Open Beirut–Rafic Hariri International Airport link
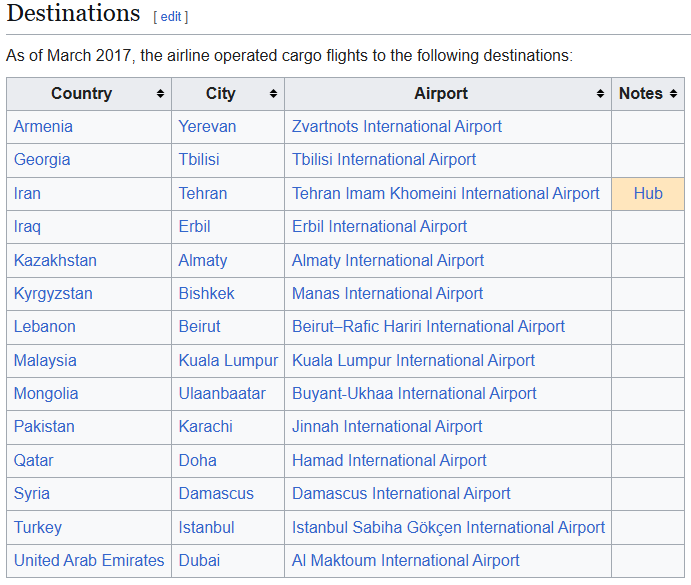 pos(428,327)
